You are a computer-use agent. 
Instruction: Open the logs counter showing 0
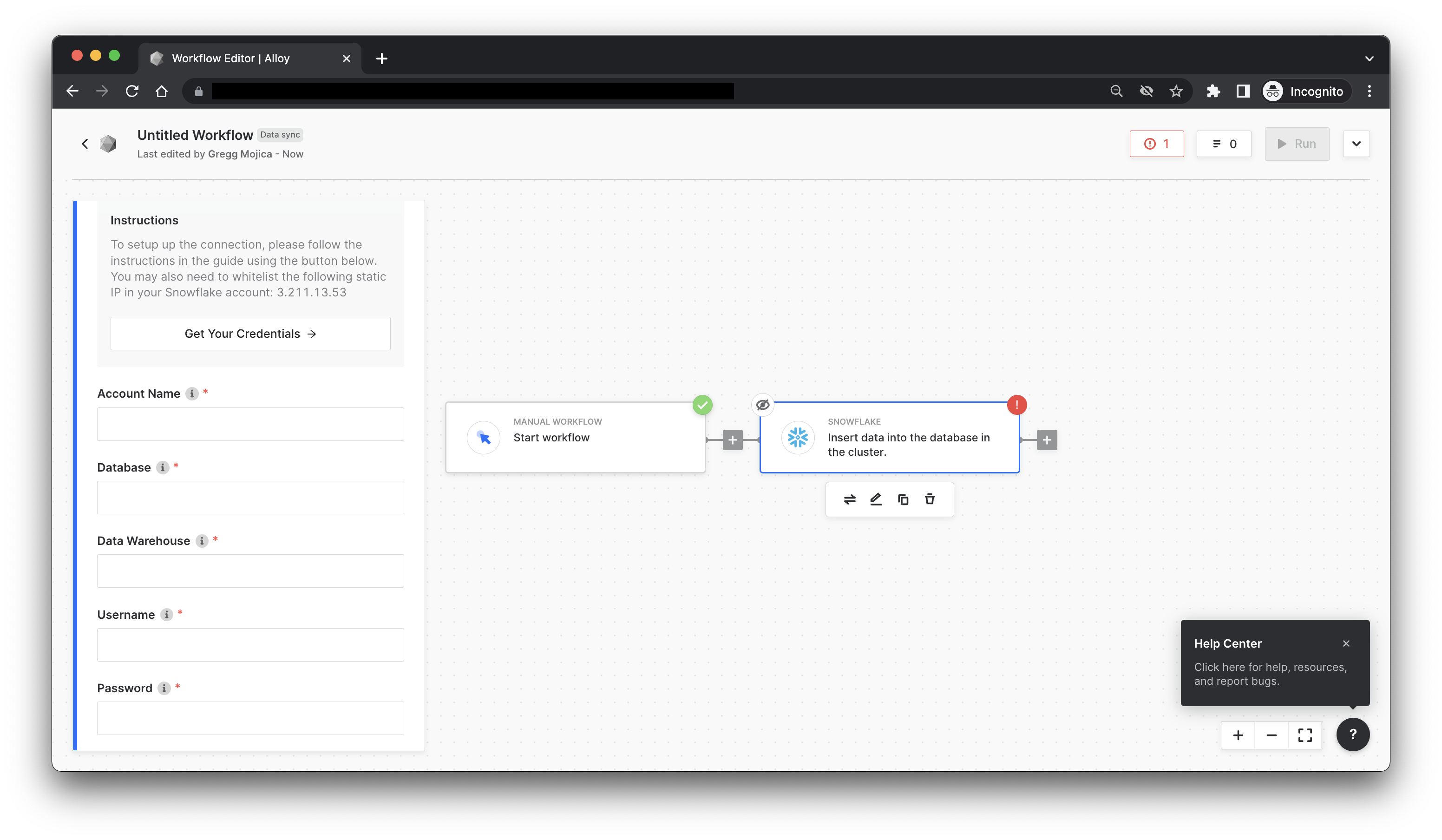coord(1223,144)
